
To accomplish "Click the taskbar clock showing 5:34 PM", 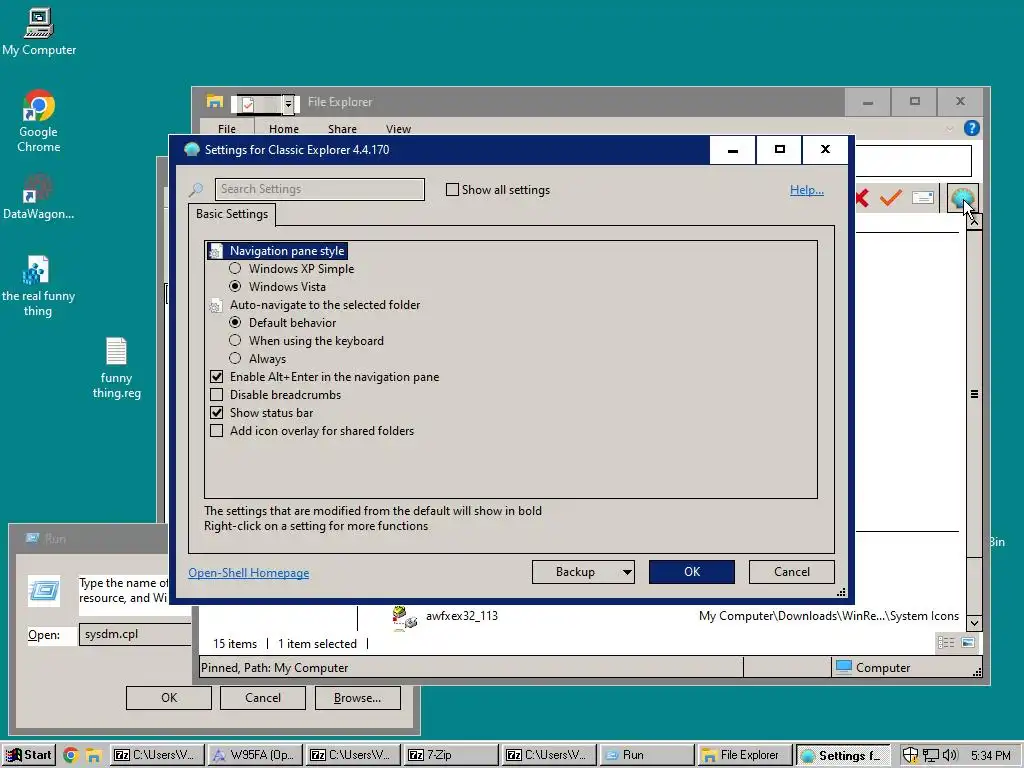I will [x=990, y=756].
